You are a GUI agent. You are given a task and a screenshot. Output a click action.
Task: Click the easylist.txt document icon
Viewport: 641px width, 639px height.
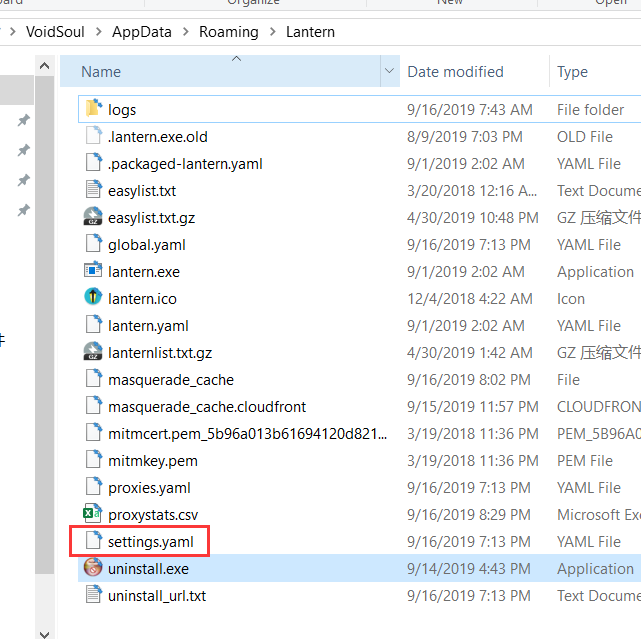click(94, 190)
